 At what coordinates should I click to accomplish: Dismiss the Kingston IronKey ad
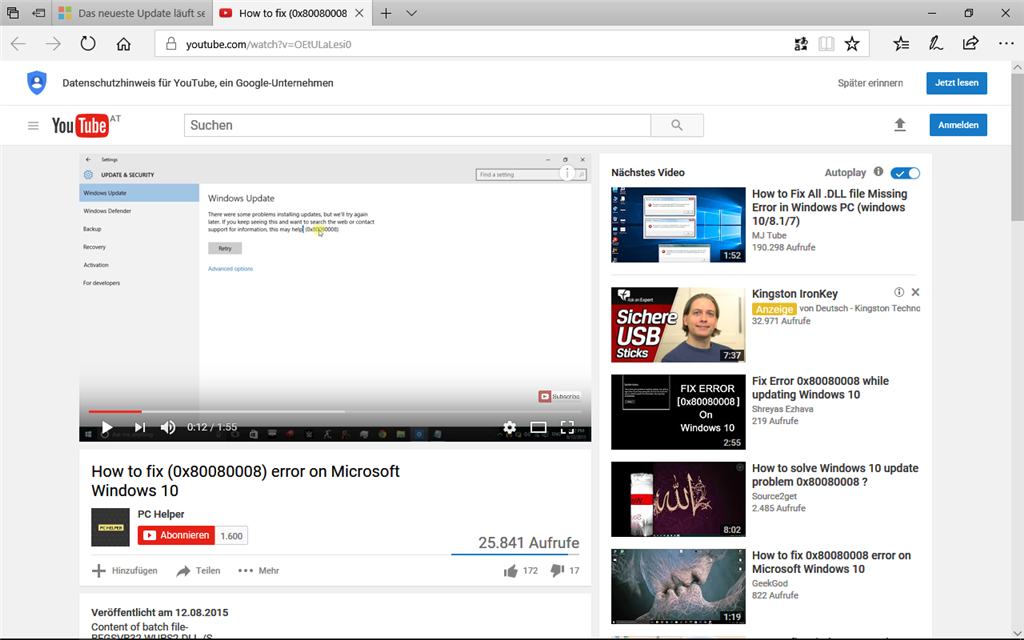point(915,292)
